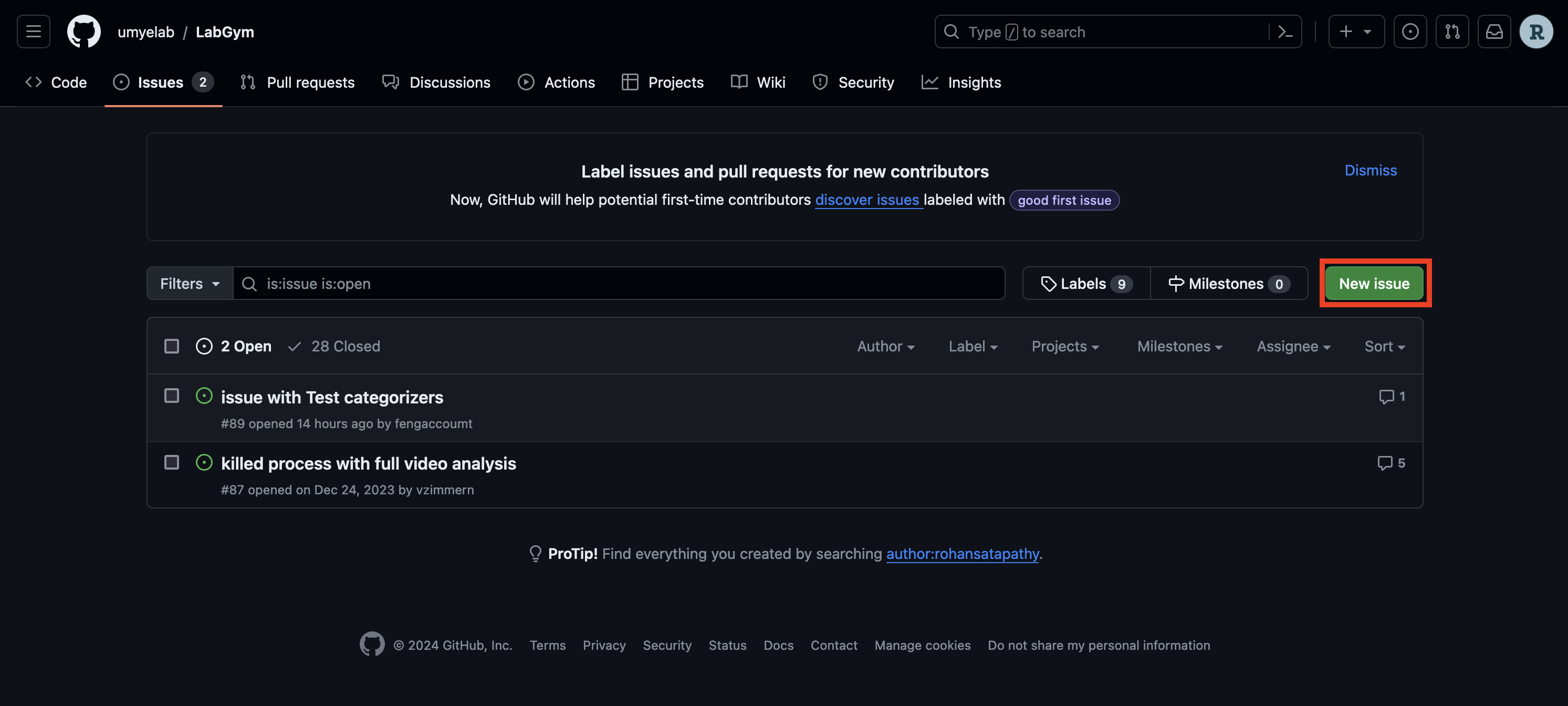Select checkbox for issue with Test categorizers
The image size is (1568, 706).
(x=172, y=396)
